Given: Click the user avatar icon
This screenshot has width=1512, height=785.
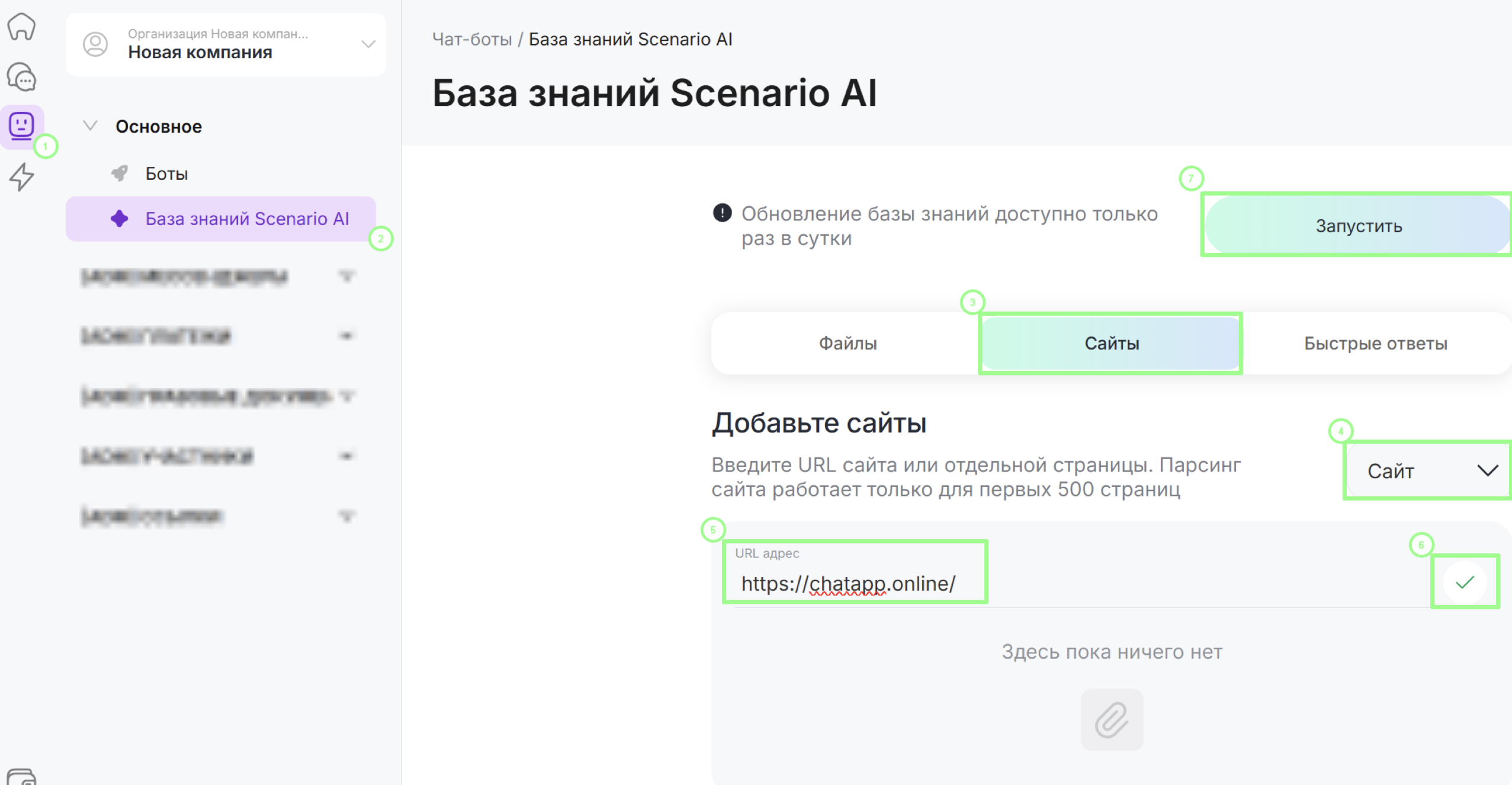Looking at the screenshot, I should tap(95, 44).
